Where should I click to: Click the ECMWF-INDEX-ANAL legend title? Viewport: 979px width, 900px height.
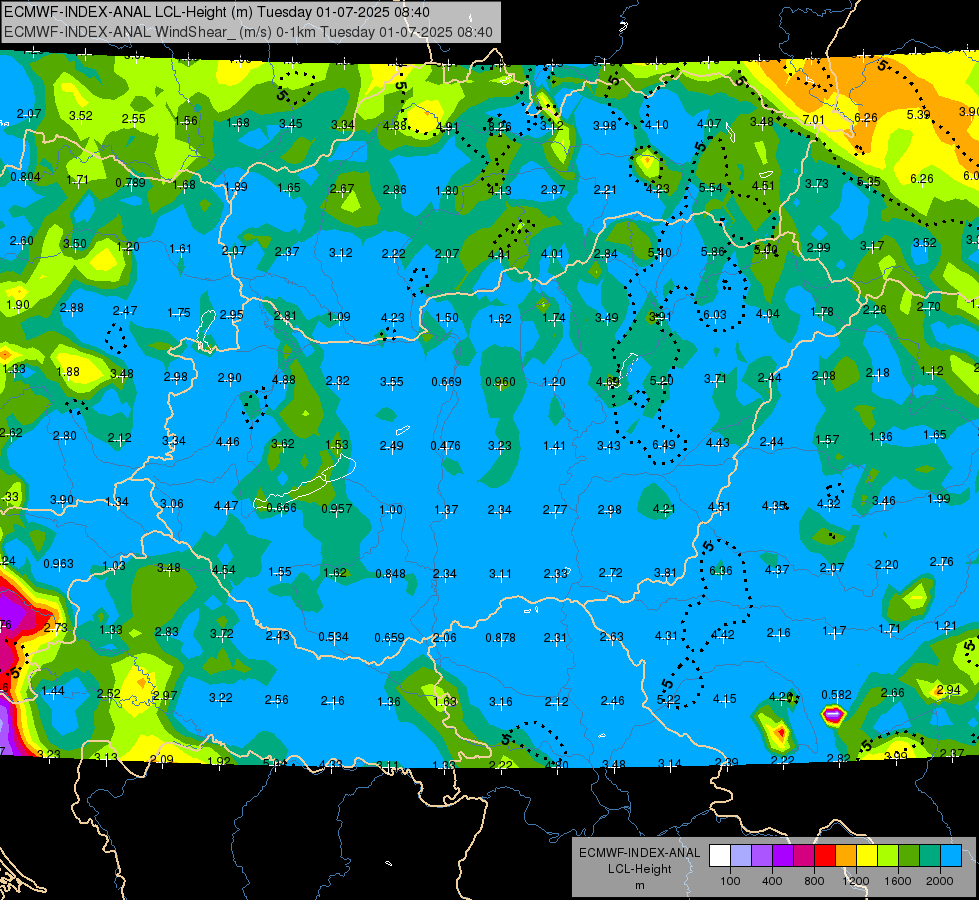tap(639, 853)
